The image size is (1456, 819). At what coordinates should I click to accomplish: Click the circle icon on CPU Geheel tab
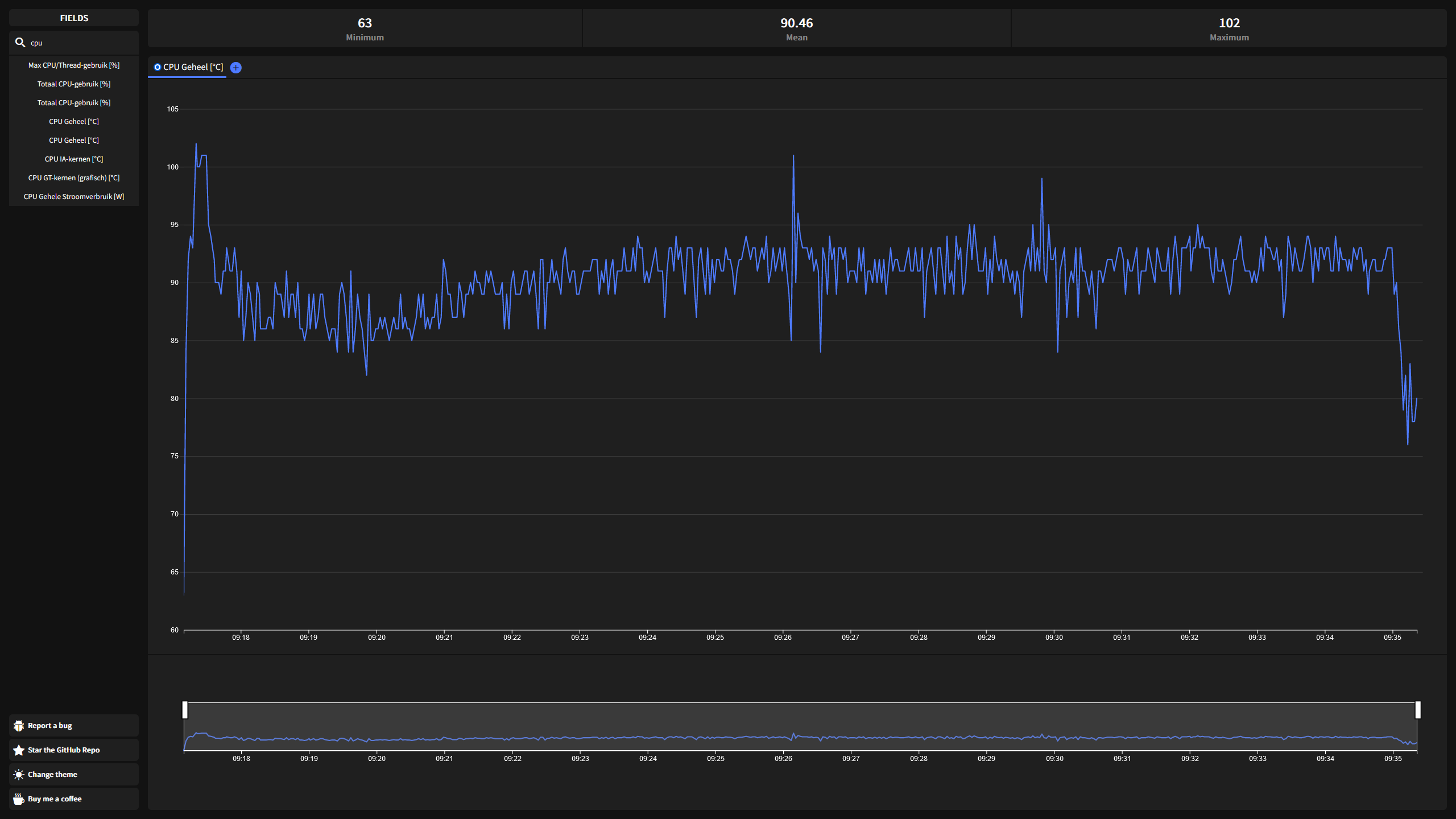tap(158, 67)
